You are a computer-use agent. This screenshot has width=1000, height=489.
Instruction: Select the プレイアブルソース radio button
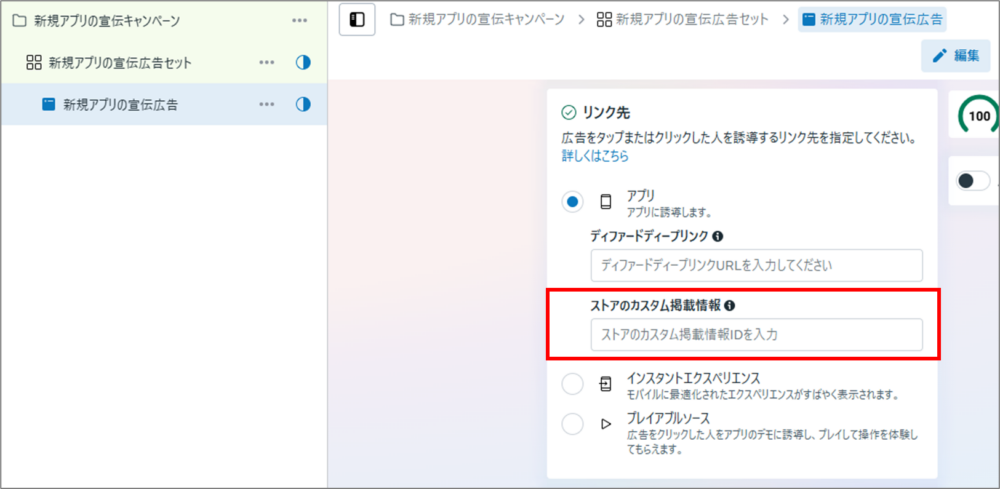(x=572, y=424)
